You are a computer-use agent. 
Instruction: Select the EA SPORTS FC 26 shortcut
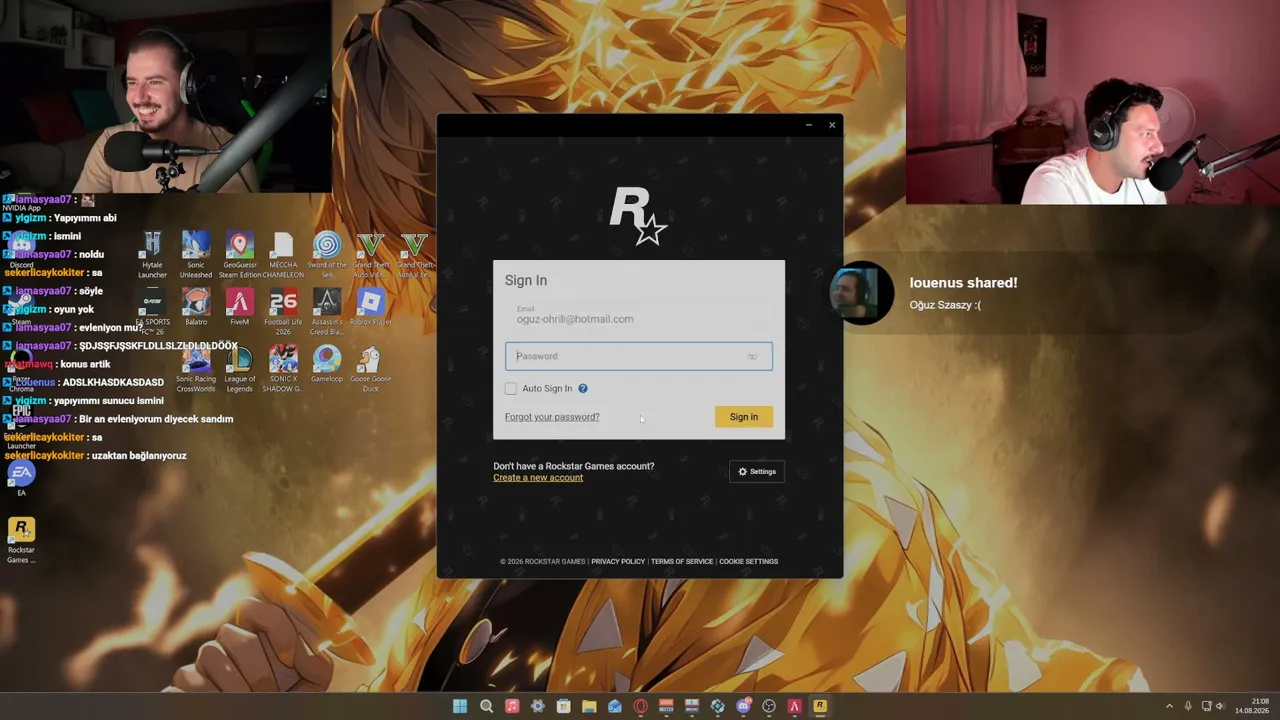tap(152, 311)
